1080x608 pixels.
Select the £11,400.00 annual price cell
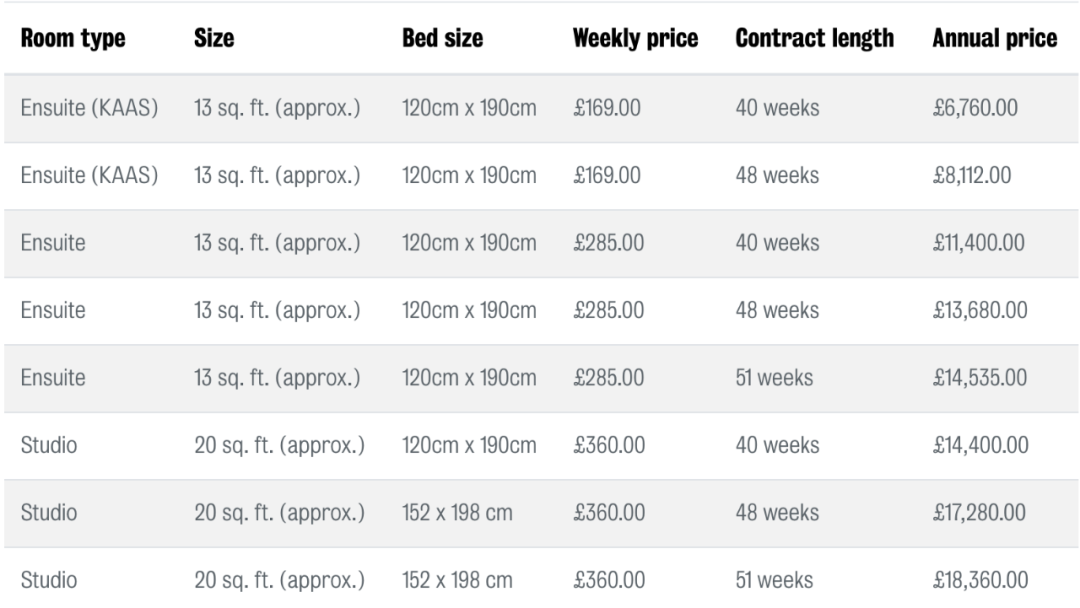(979, 243)
